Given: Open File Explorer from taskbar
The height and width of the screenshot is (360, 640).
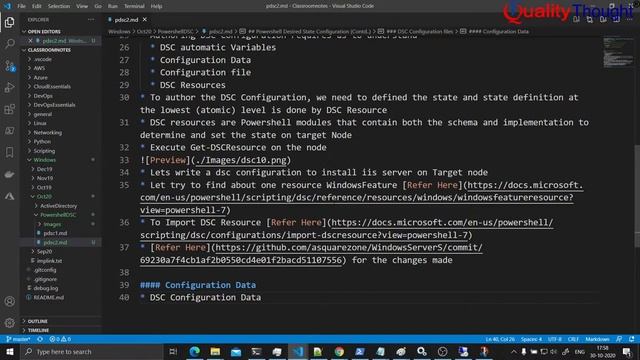Looking at the screenshot, I should point(215,351).
